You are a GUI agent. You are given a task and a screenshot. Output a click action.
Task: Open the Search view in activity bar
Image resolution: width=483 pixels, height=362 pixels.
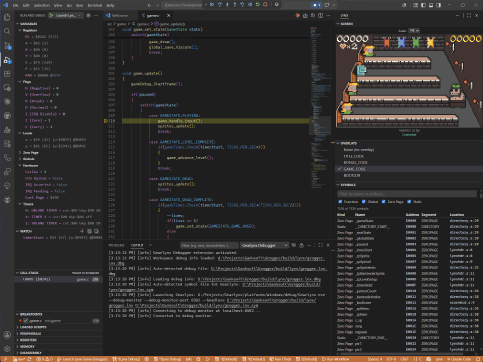(7, 31)
